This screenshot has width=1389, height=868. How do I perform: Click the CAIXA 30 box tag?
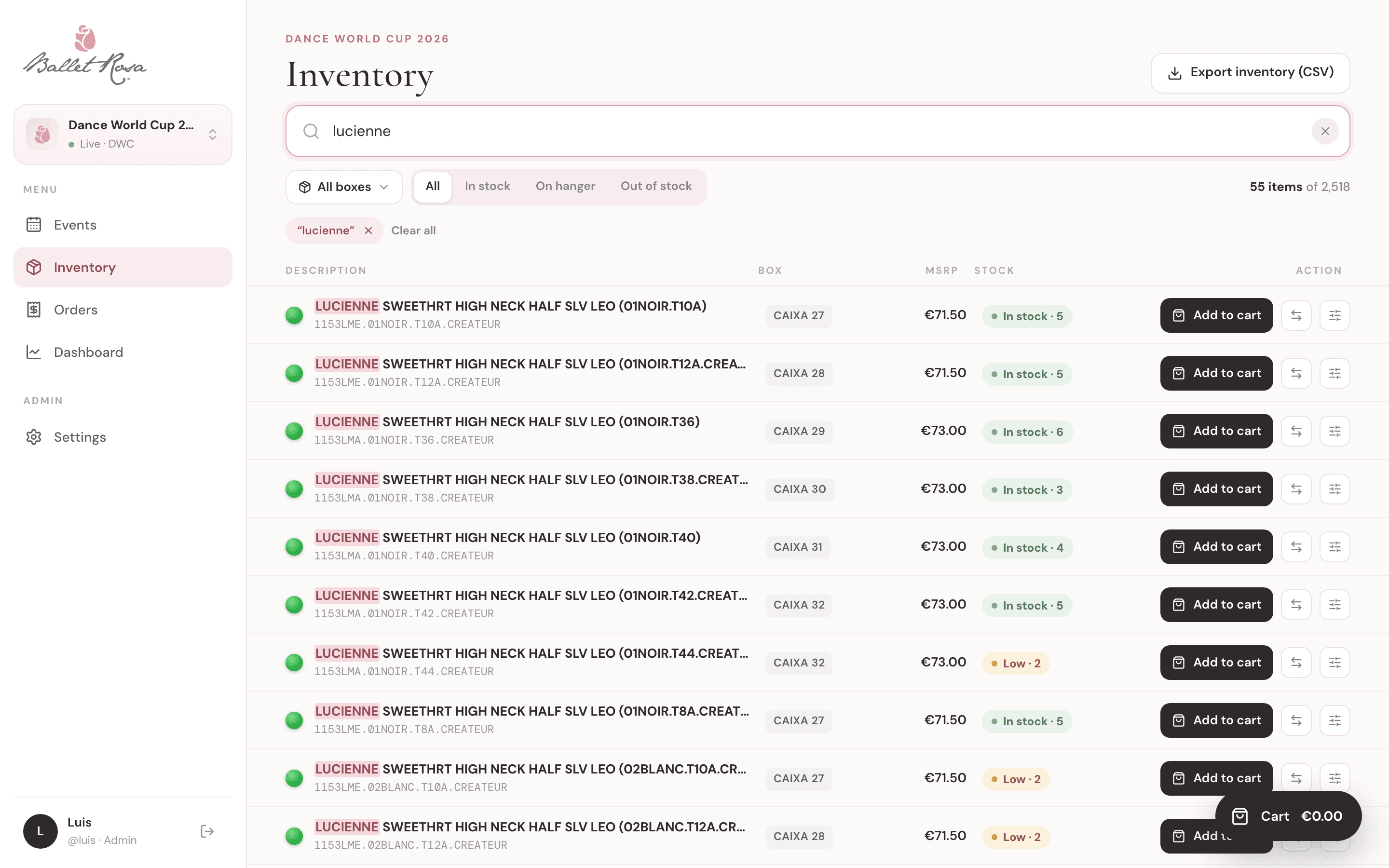pos(800,489)
